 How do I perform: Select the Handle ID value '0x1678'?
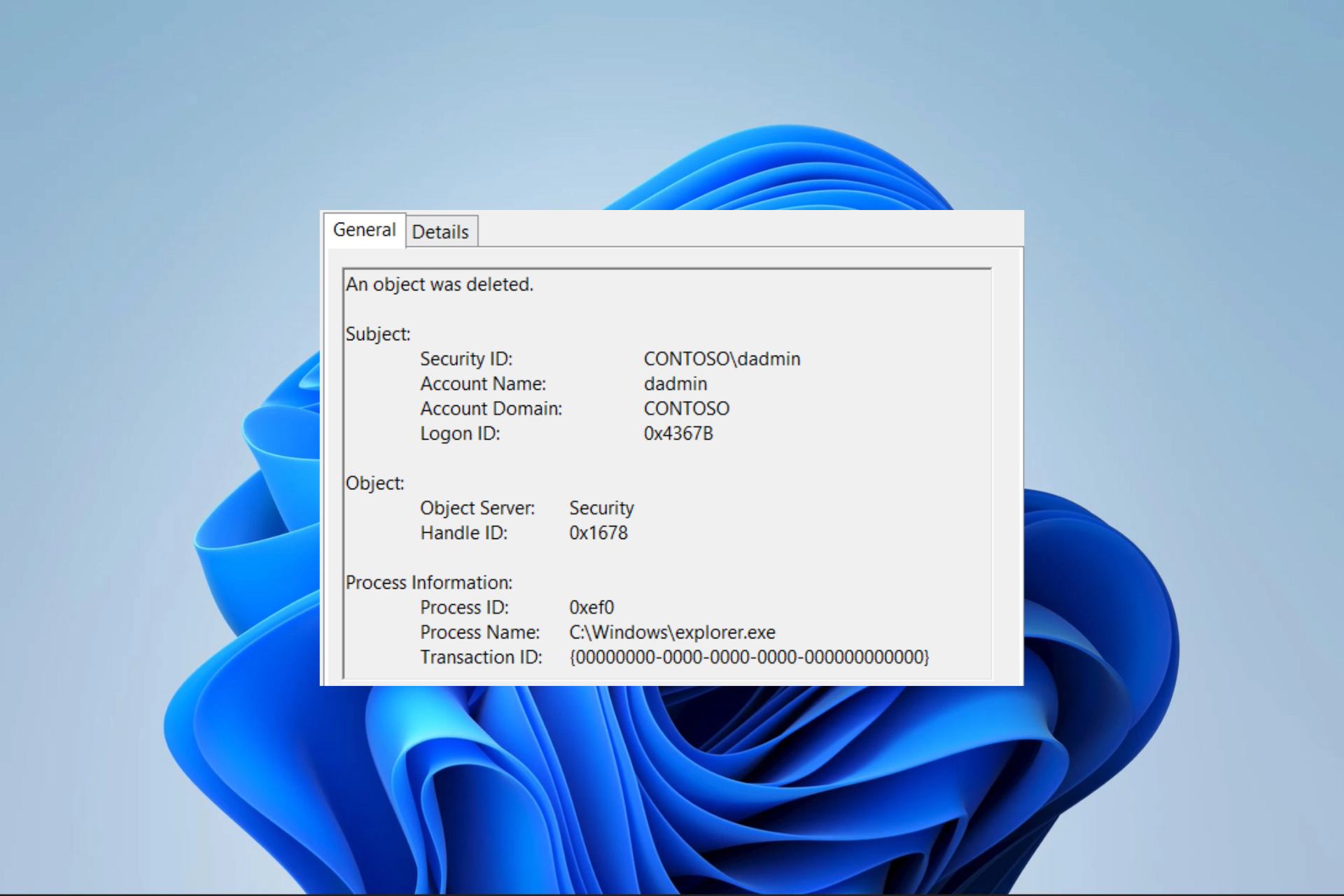598,533
